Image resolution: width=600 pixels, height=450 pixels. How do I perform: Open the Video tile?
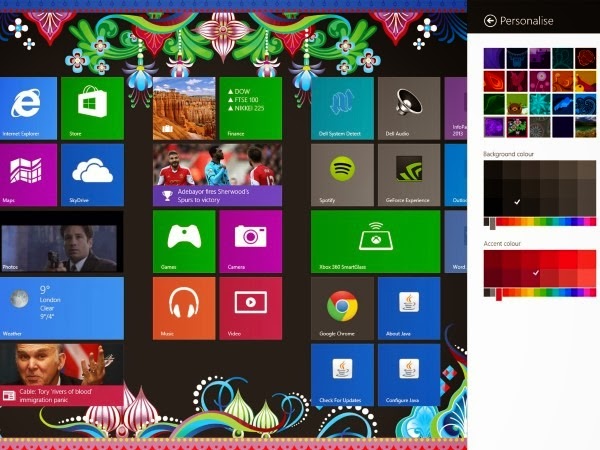coord(251,308)
